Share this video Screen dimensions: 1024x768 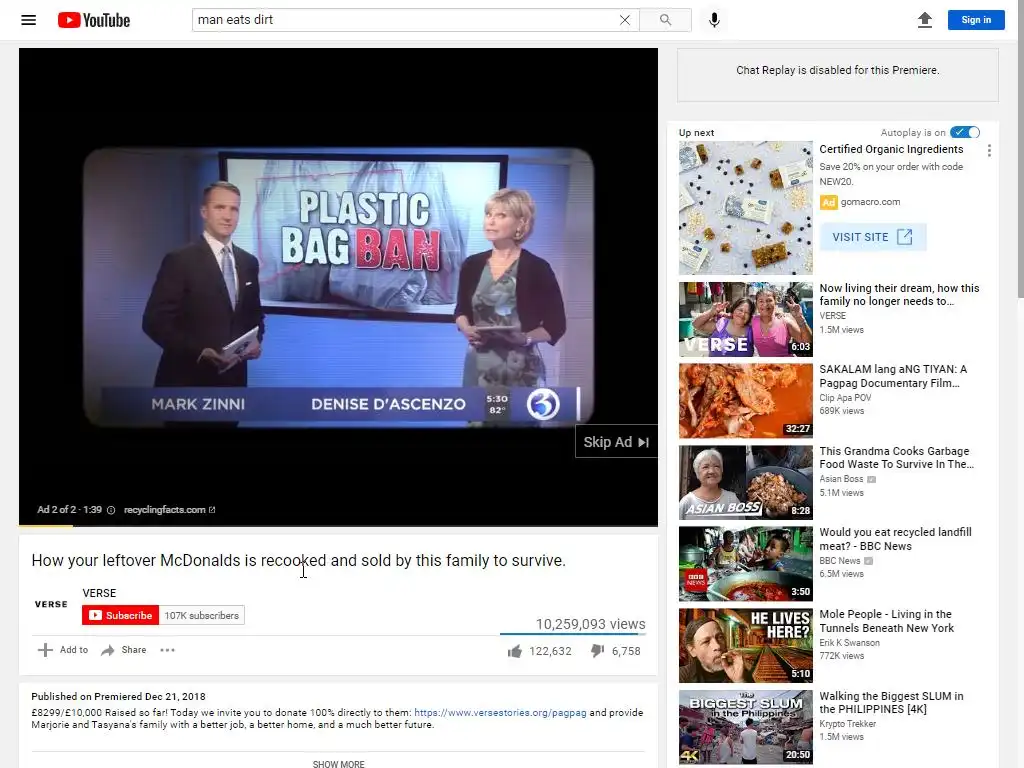(123, 650)
